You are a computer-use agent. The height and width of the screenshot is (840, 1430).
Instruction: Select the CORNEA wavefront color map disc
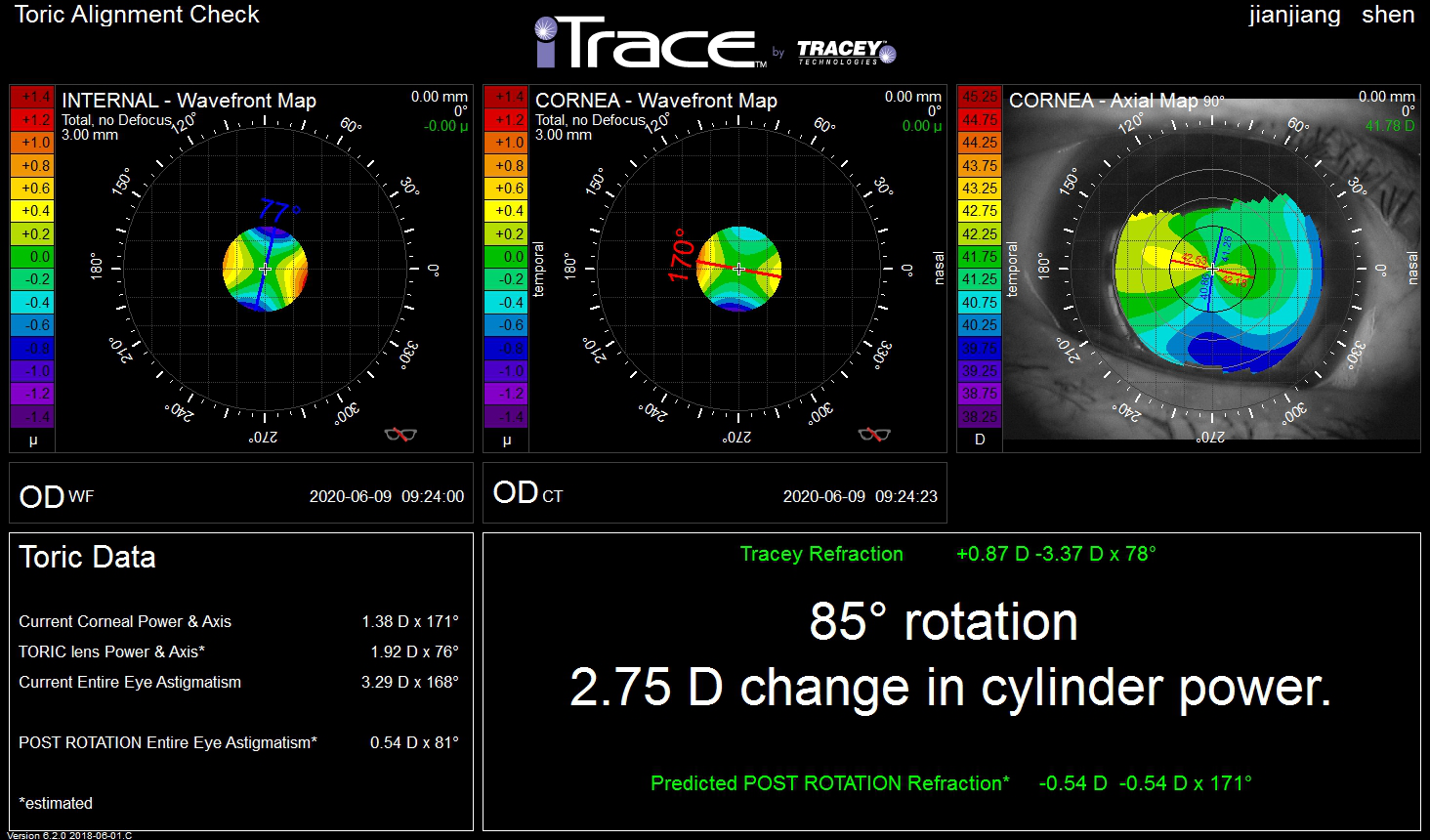point(738,269)
